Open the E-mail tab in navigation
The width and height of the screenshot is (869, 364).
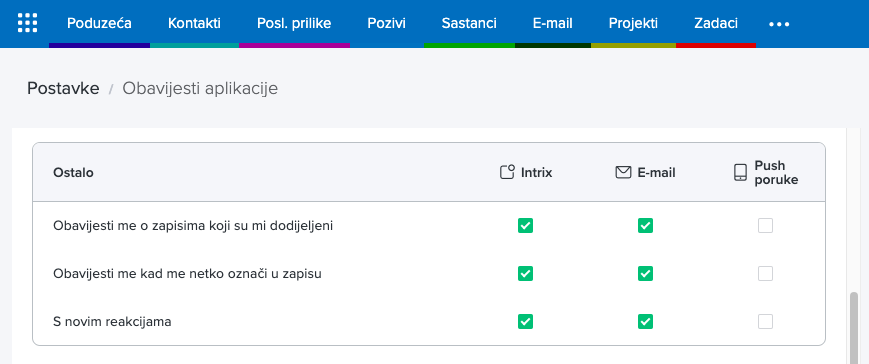pyautogui.click(x=553, y=23)
